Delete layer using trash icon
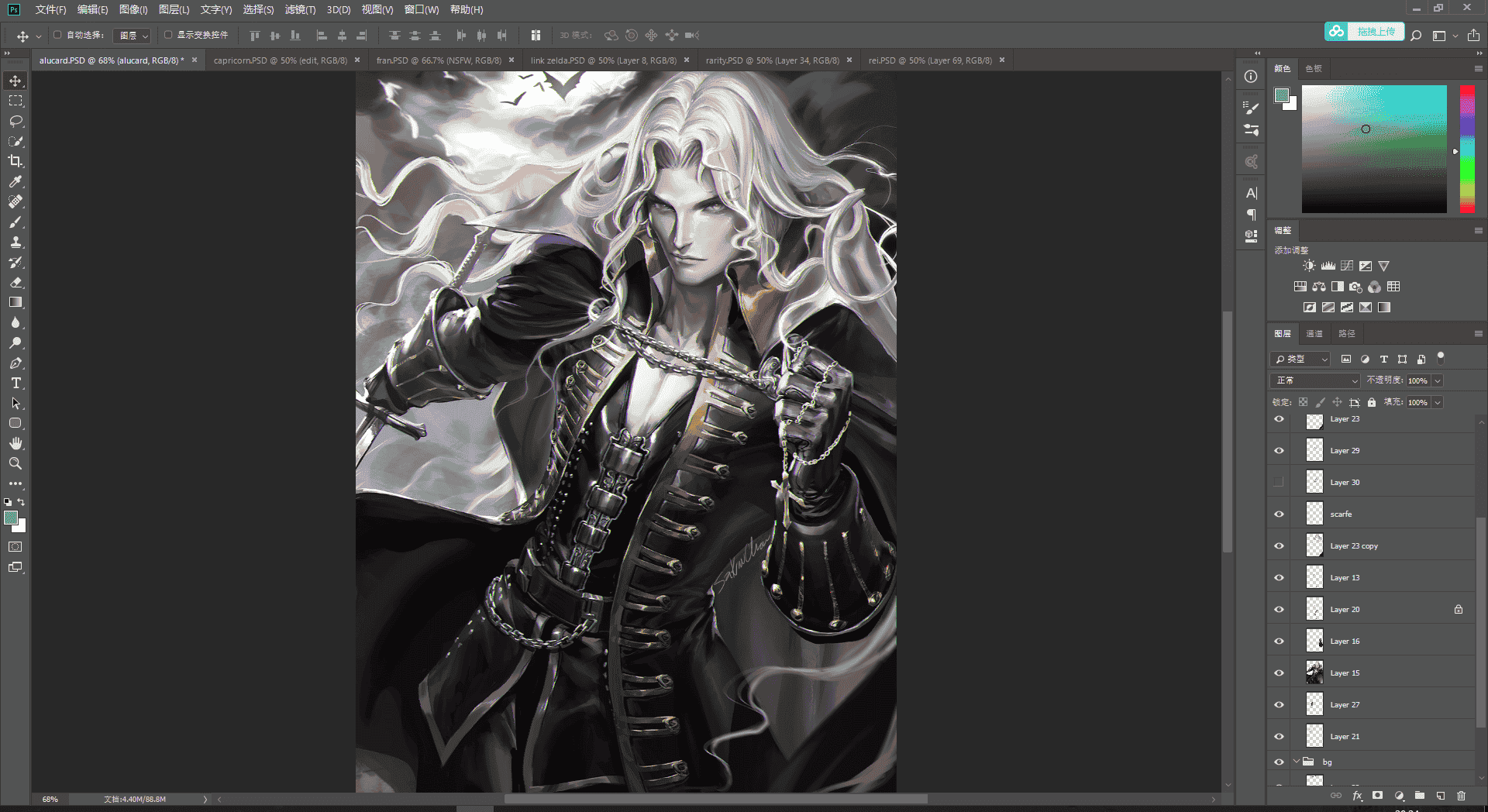This screenshot has width=1488, height=812. [x=1461, y=796]
